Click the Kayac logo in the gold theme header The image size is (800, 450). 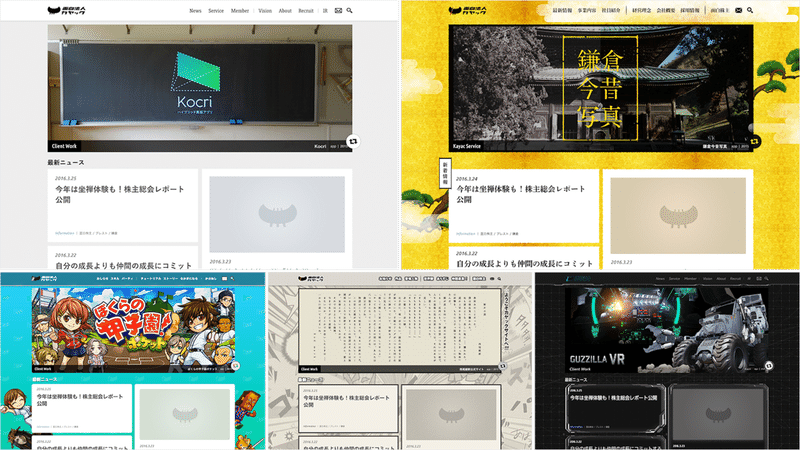pyautogui.click(x=467, y=10)
